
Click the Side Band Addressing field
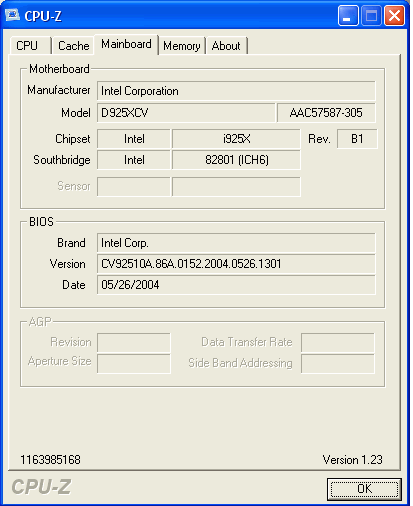338,363
